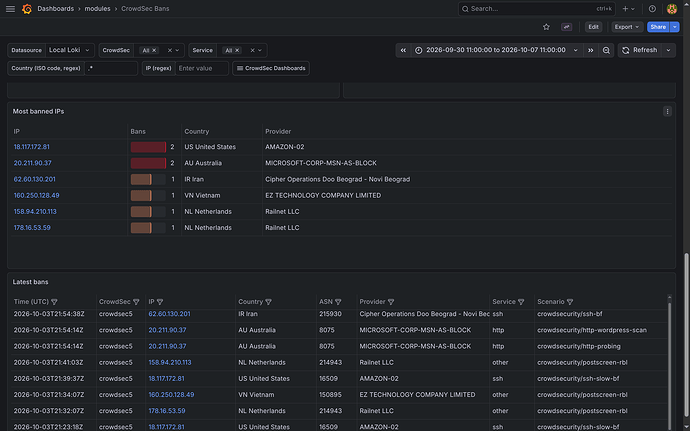The width and height of the screenshot is (690, 431).
Task: Open IP 20.211.90.37 in Most banned IPs
Action: (33, 163)
